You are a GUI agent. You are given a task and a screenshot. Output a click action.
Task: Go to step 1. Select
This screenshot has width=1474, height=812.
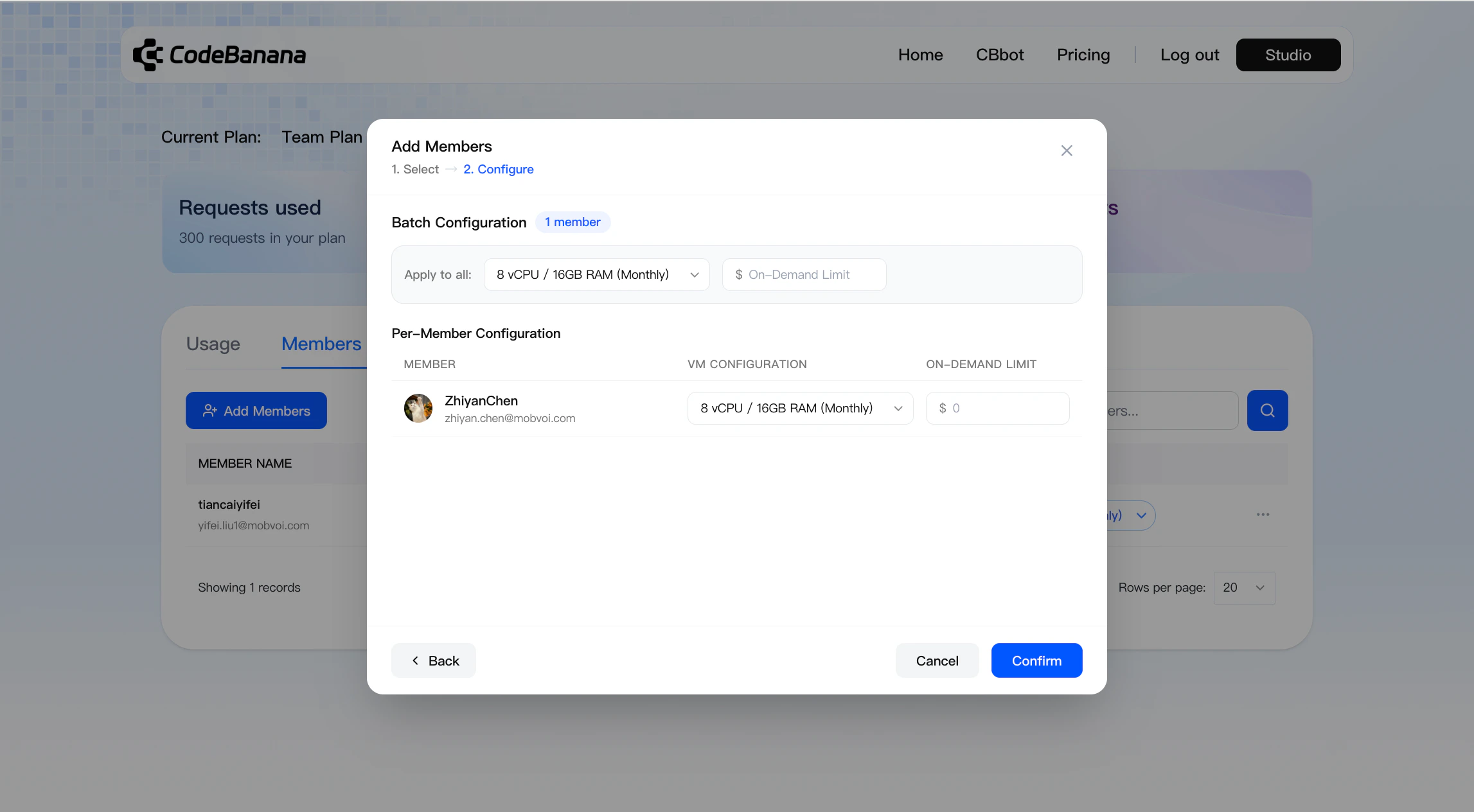415,169
